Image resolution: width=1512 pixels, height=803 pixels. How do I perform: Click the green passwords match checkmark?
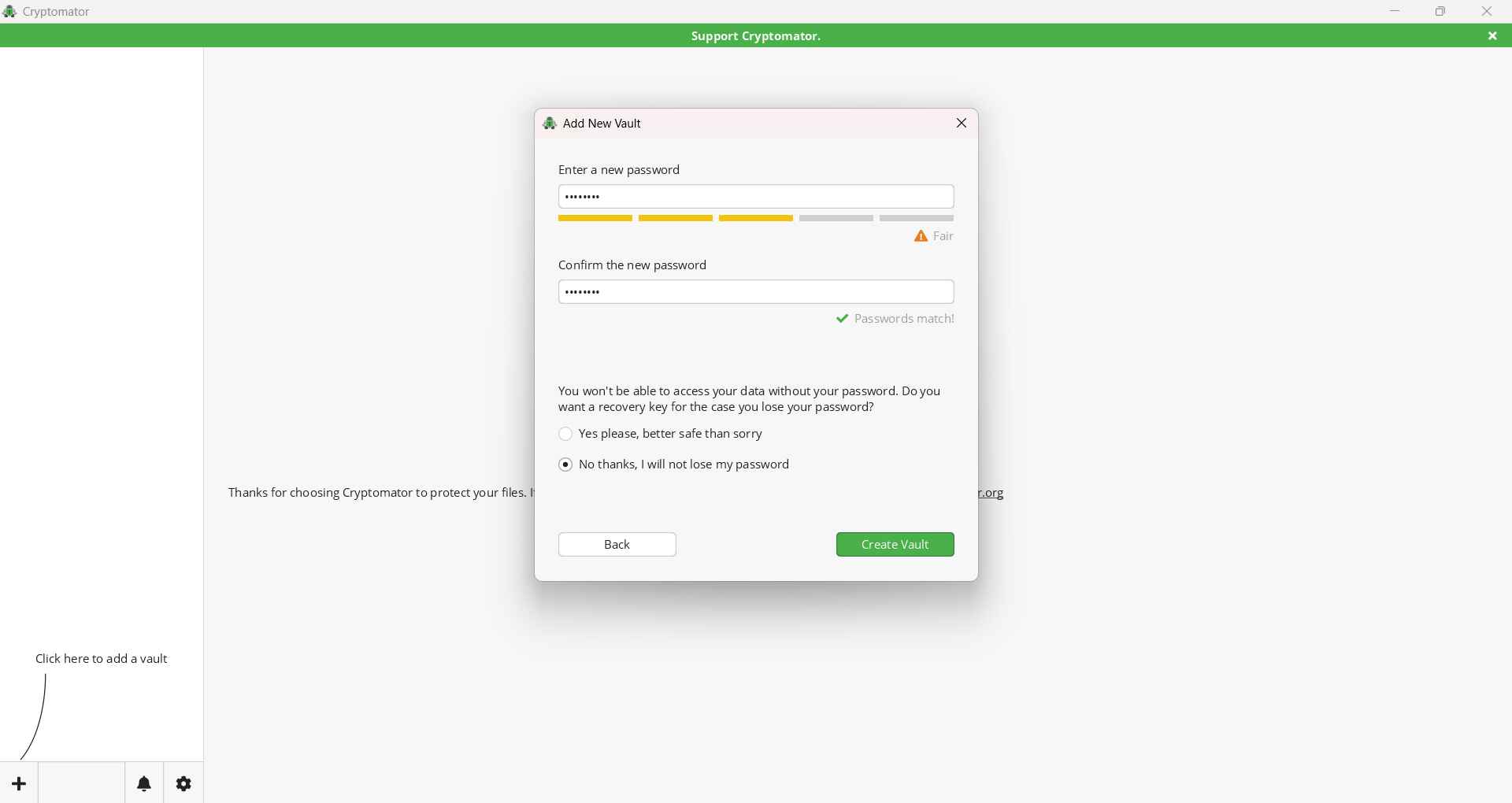843,319
